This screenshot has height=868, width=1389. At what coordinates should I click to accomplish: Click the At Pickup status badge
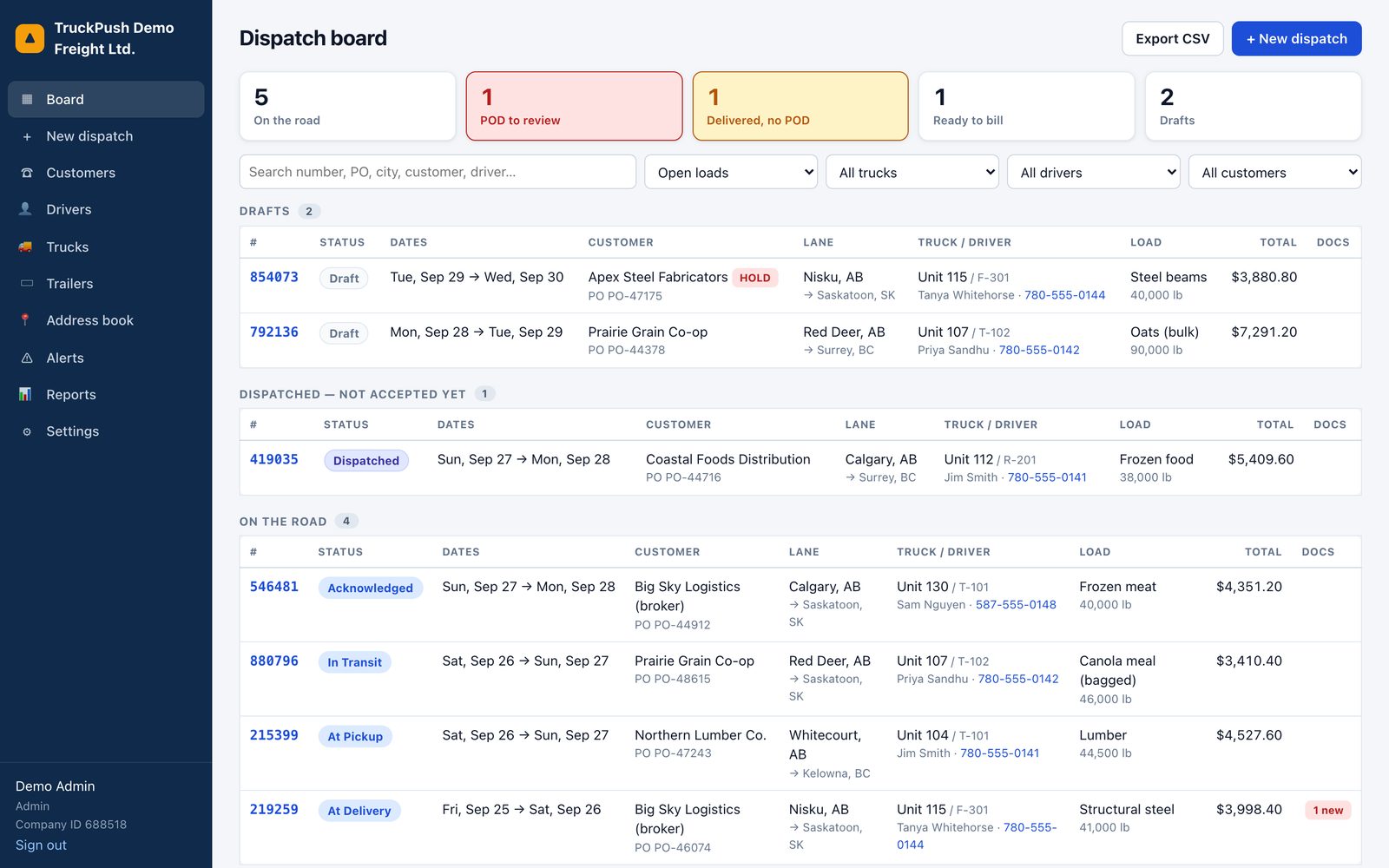[355, 737]
